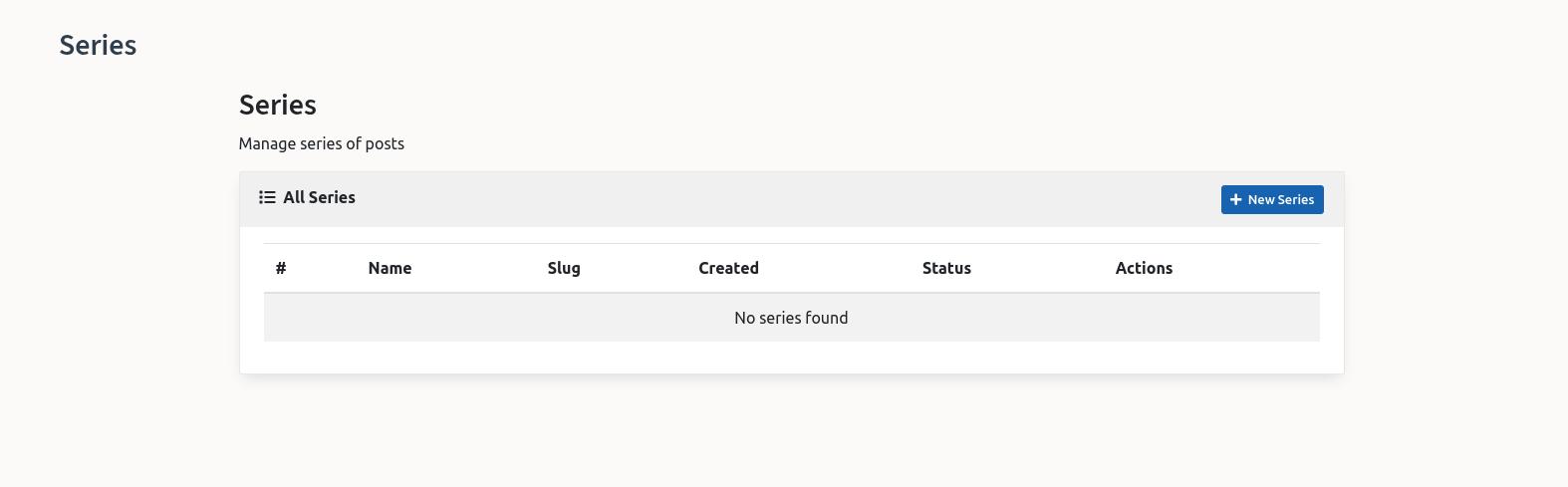Viewport: 1568px width, 487px height.
Task: Sort by the Name column header
Action: pos(390,268)
